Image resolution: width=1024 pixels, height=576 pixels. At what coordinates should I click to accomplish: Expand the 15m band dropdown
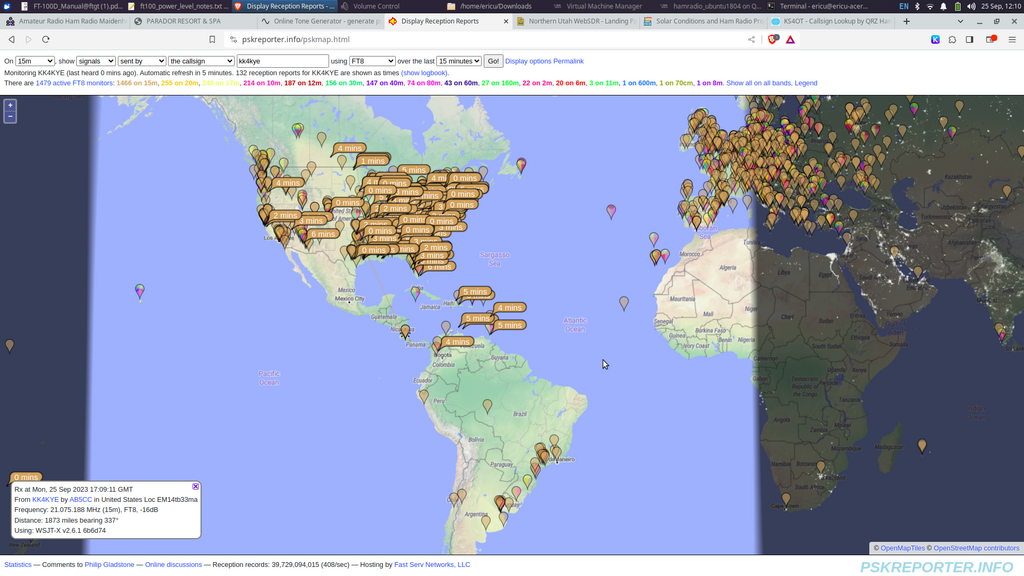[x=35, y=61]
